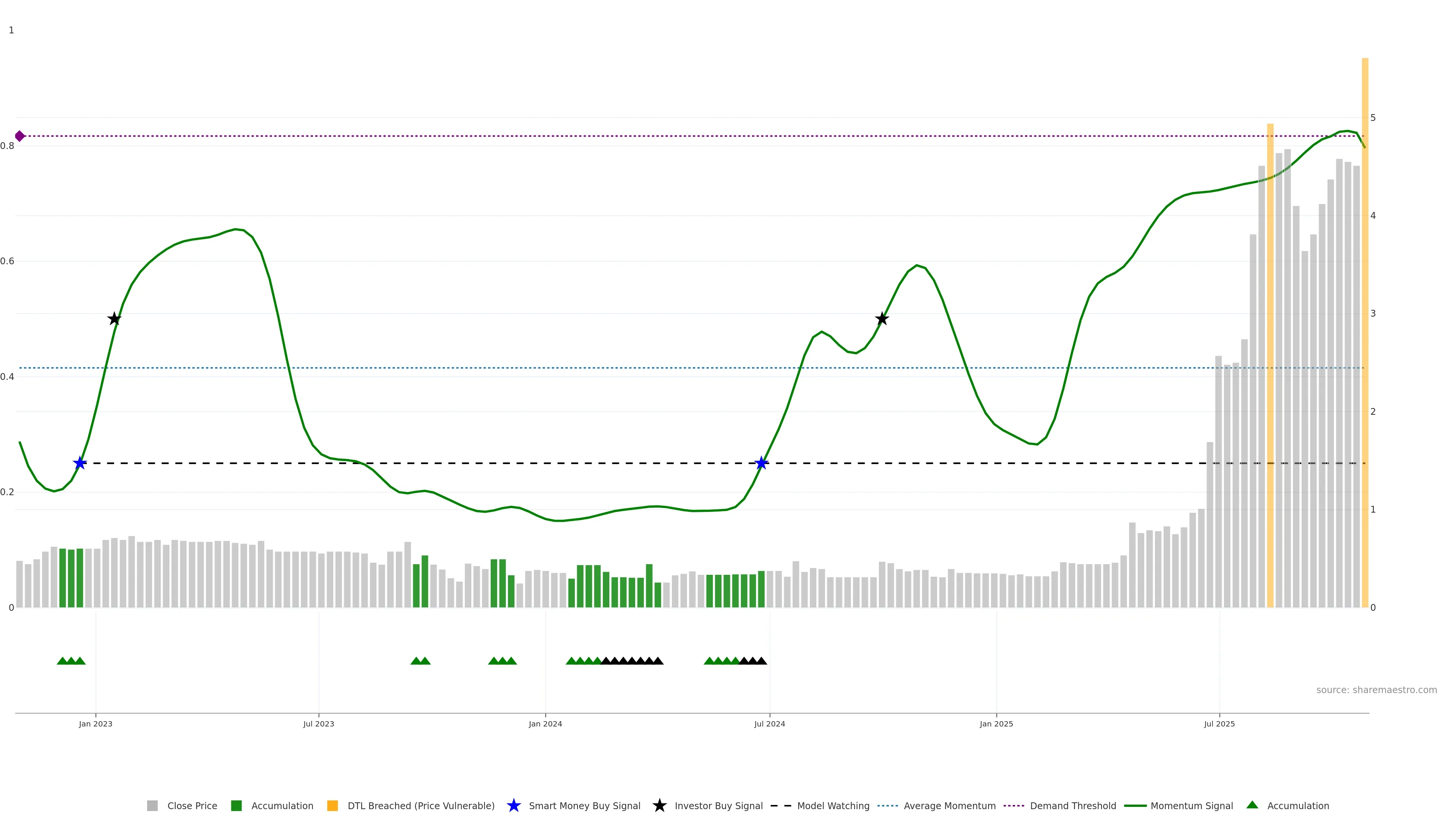Image resolution: width=1456 pixels, height=819 pixels.
Task: Click the green triangle Accumulation legend icon
Action: (1252, 805)
